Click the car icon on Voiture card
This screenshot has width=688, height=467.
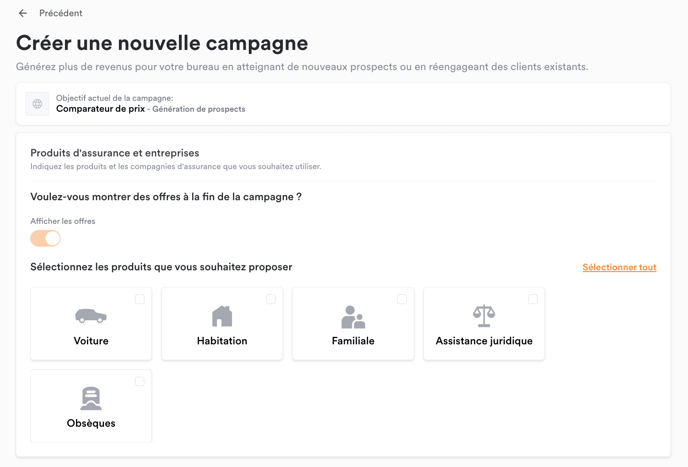pyautogui.click(x=91, y=316)
